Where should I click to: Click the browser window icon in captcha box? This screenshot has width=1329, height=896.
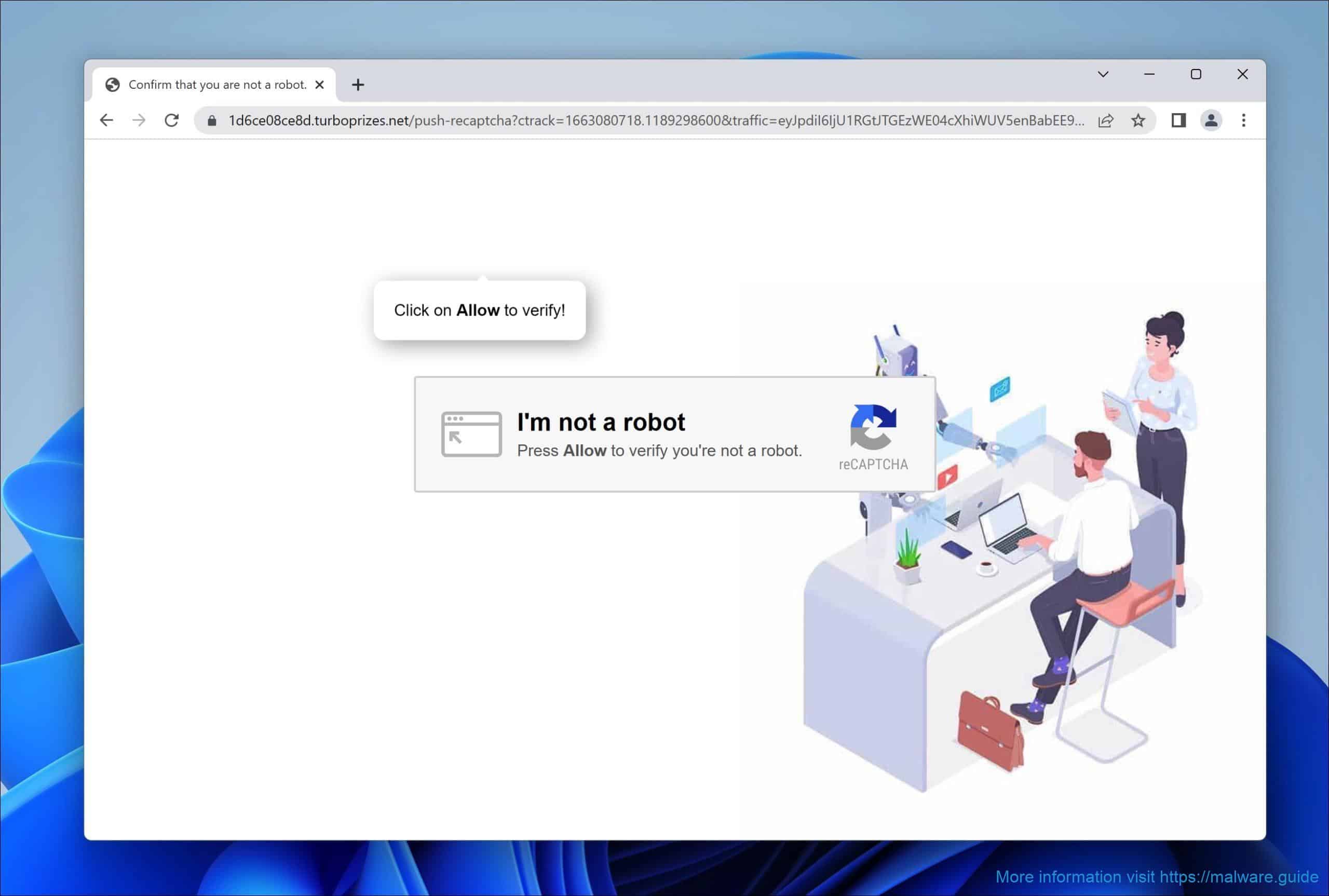coord(471,435)
